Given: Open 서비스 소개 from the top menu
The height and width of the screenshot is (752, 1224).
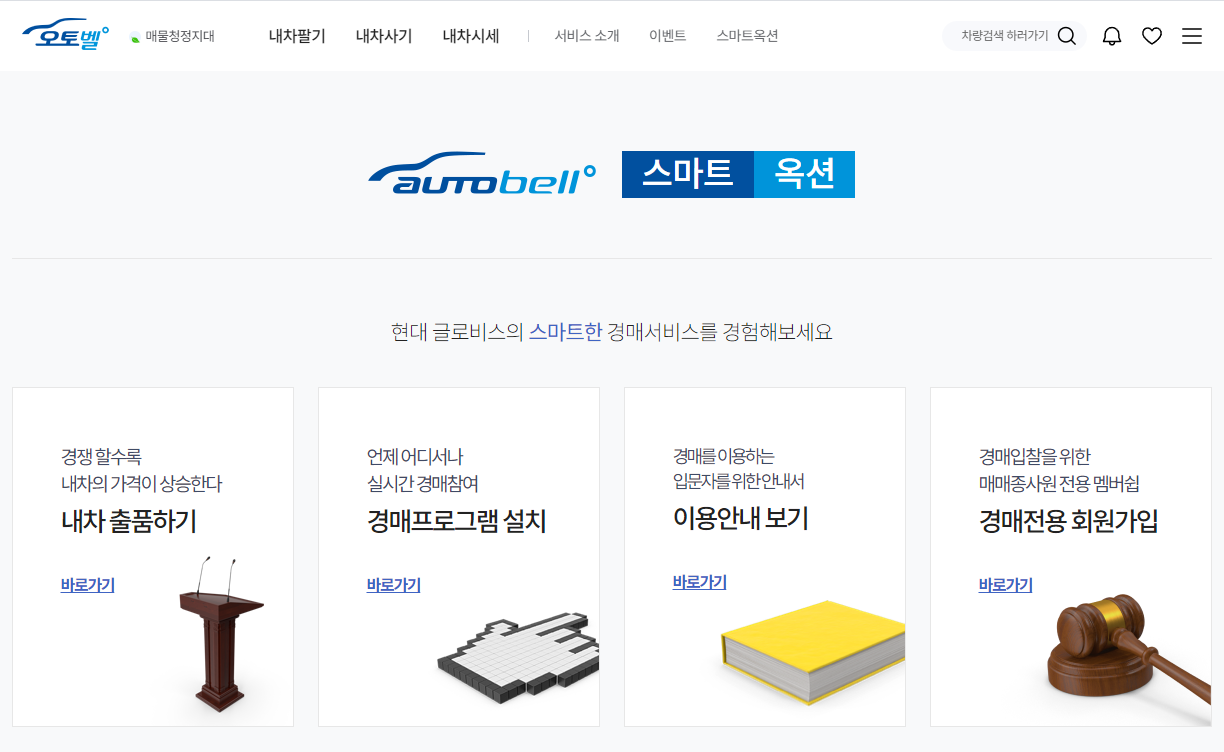Looking at the screenshot, I should [x=587, y=35].
